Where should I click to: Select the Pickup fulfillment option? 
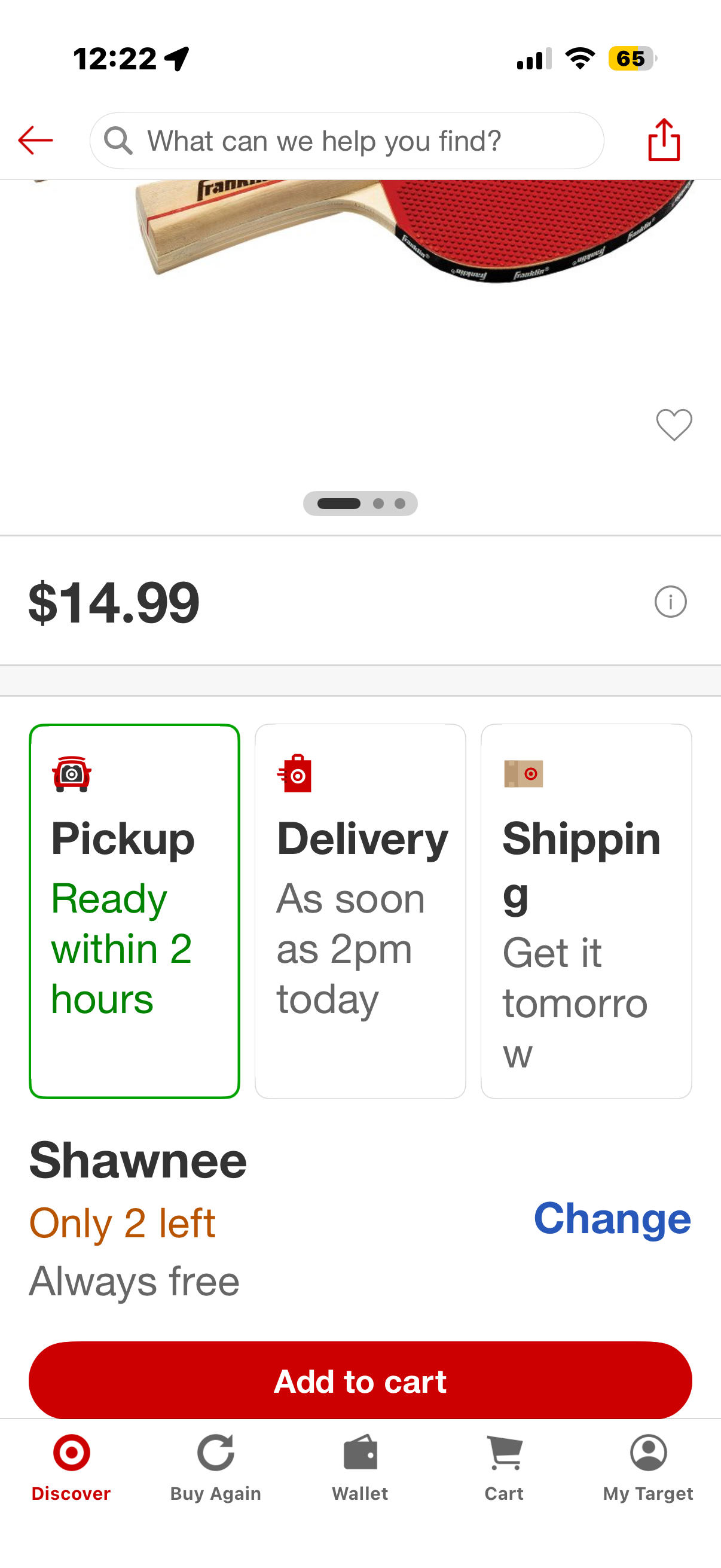click(135, 911)
